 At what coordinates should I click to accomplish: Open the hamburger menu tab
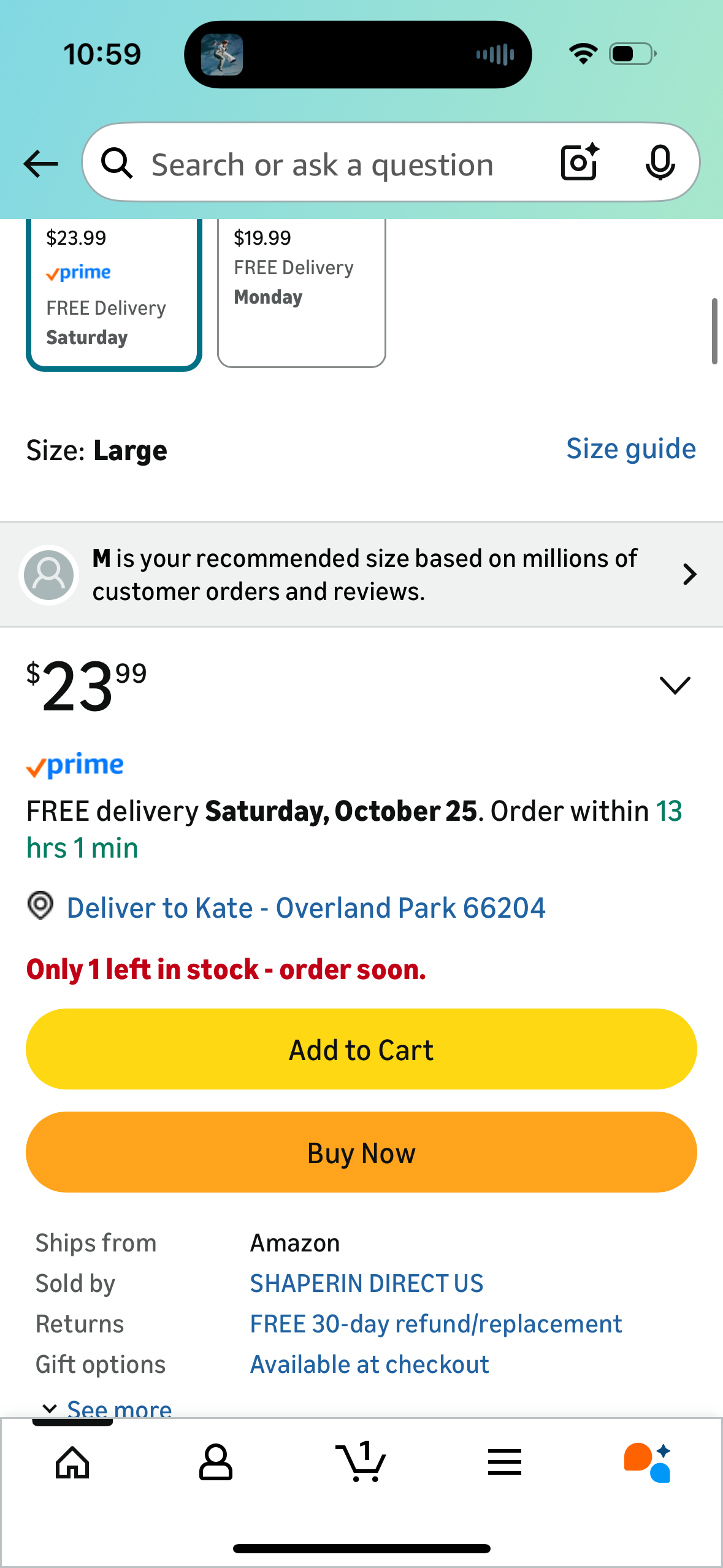(x=505, y=1462)
